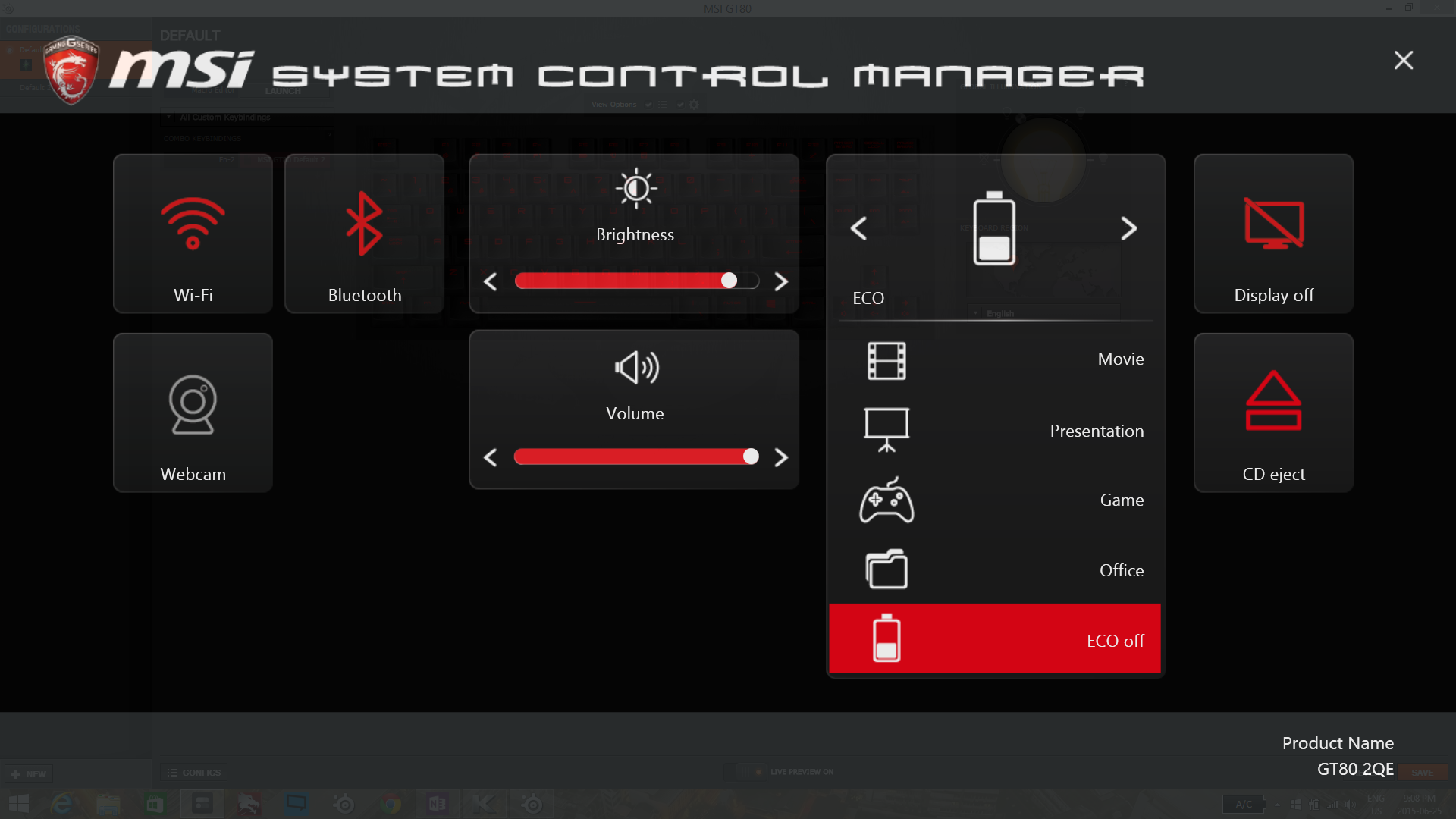1456x819 pixels.
Task: Drag the Brightness level slider
Action: pos(729,281)
